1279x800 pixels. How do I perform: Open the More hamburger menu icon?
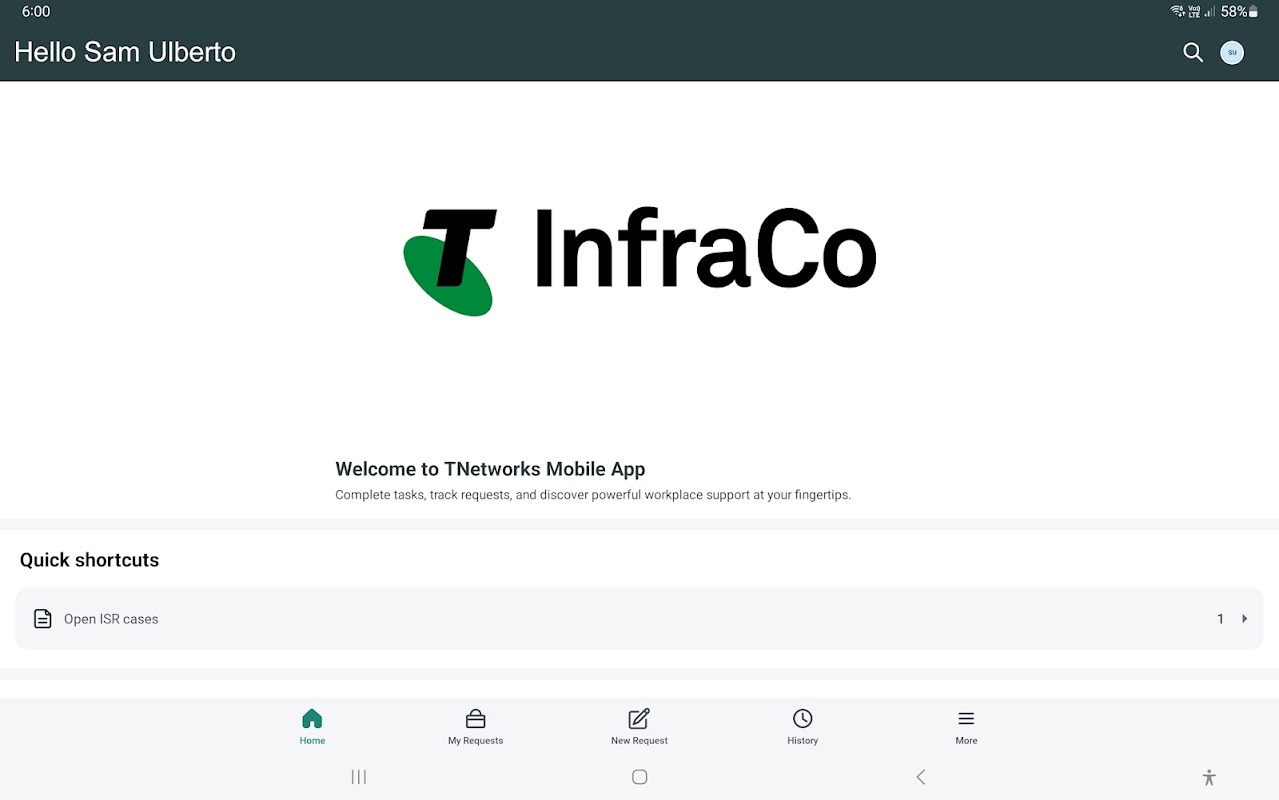966,718
